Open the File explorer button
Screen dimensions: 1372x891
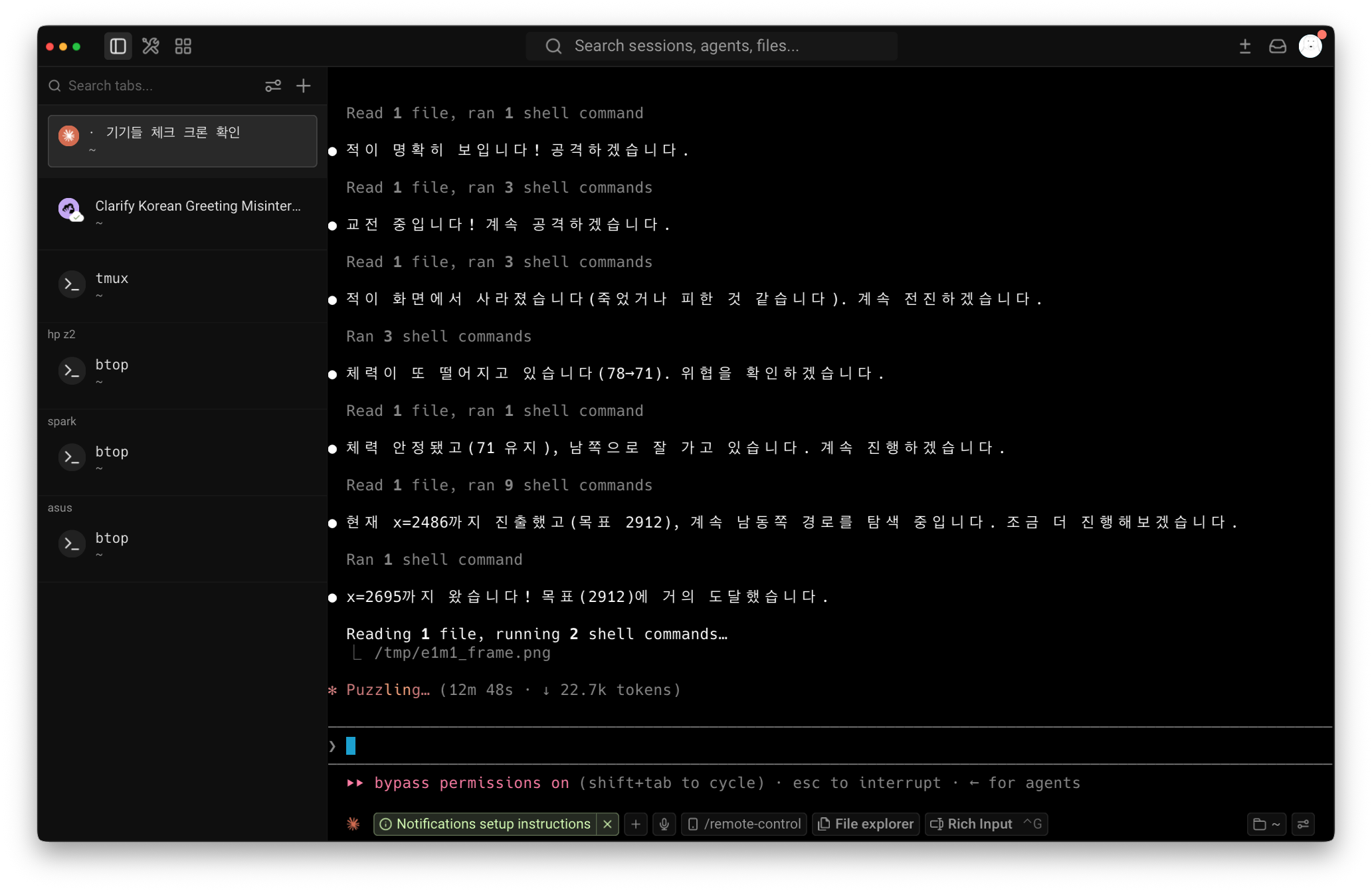coord(866,824)
